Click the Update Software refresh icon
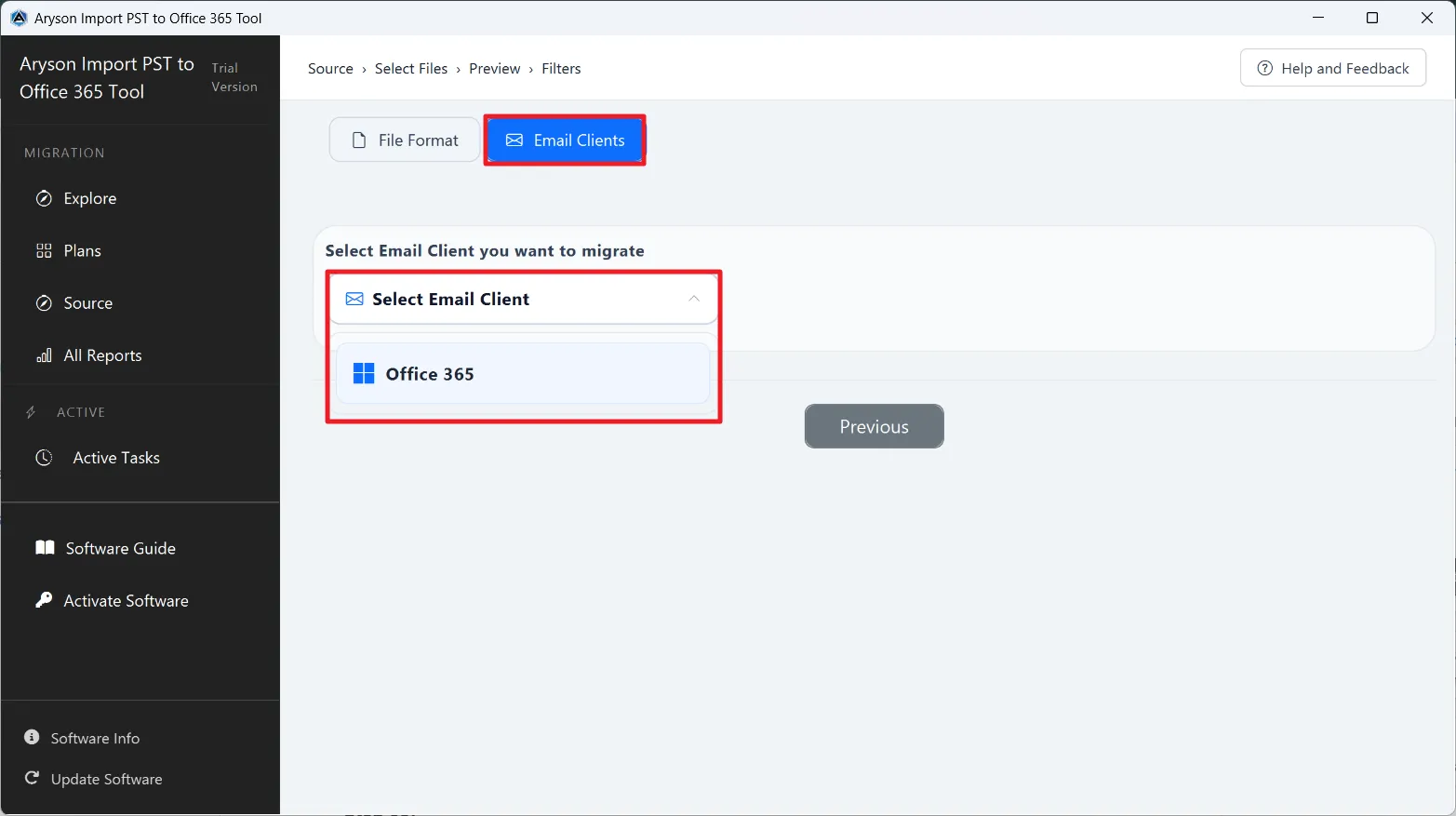 pos(32,778)
